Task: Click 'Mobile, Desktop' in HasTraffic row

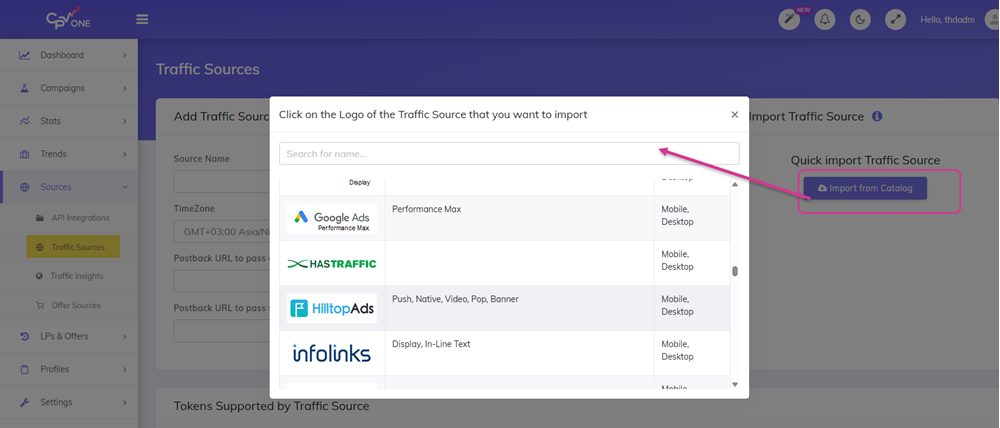Action: click(677, 260)
